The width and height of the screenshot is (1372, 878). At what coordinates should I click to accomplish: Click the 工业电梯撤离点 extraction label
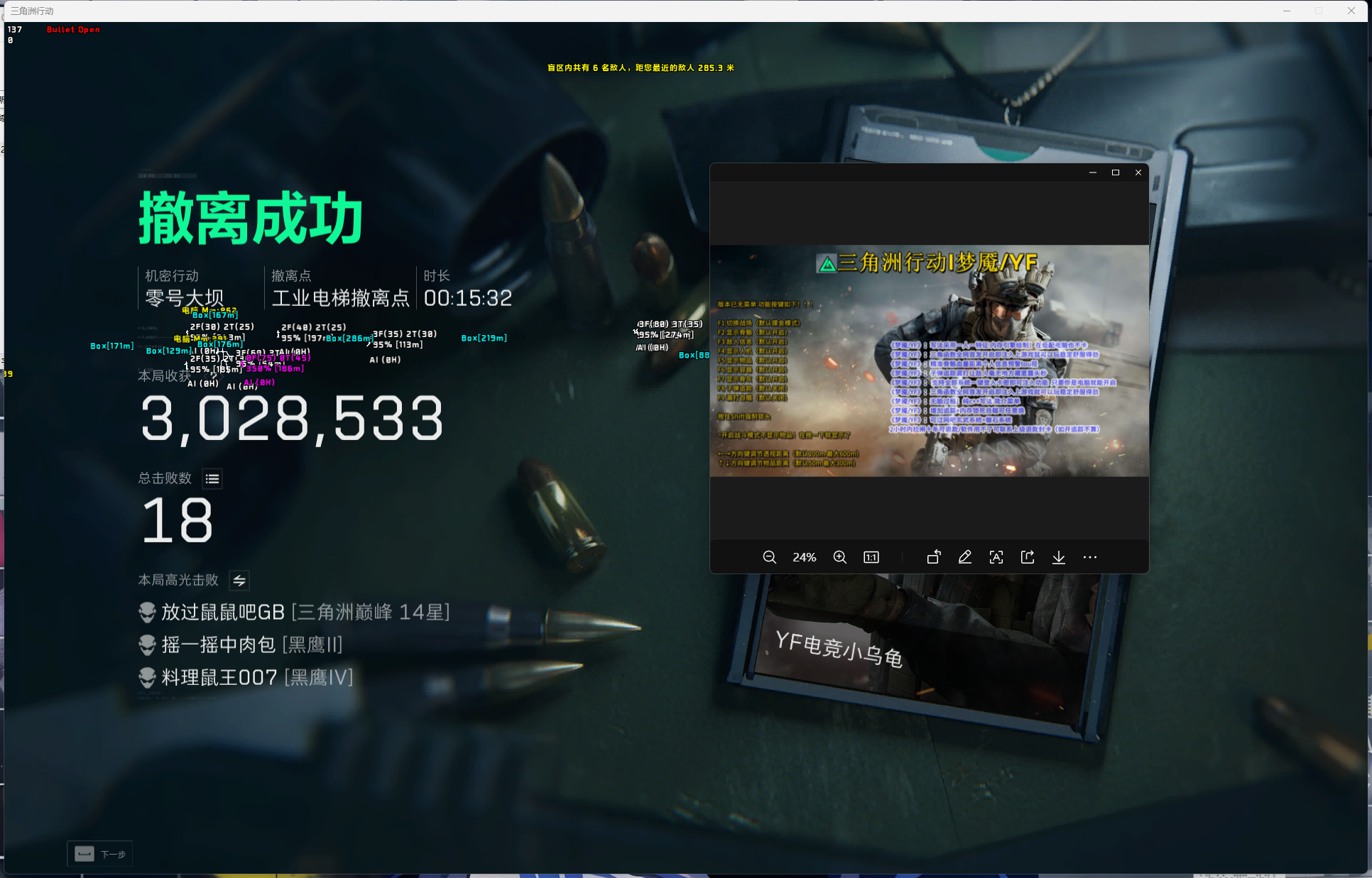tap(341, 298)
